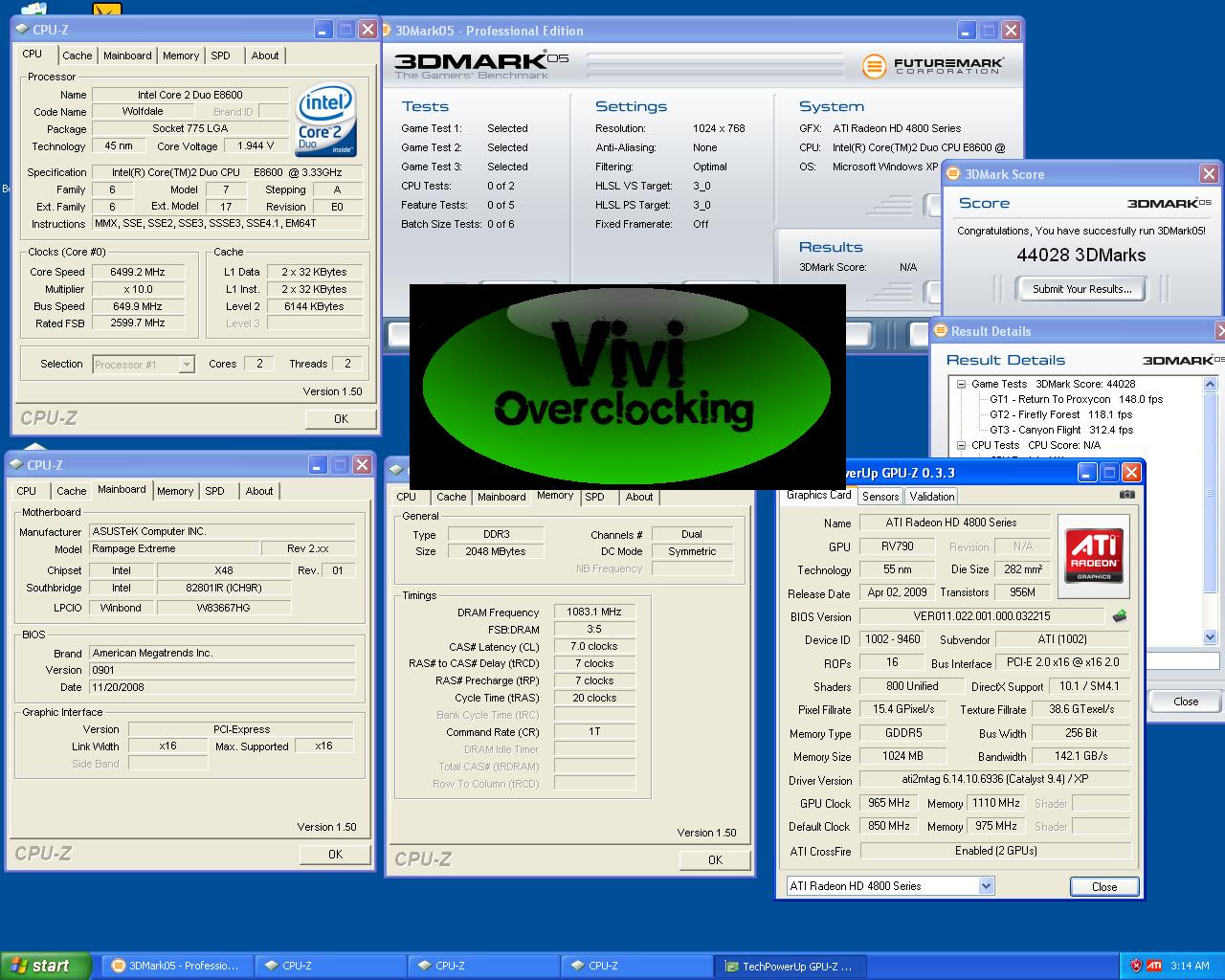Switch to Sensors tab in GPU-Z
Image resolution: width=1225 pixels, height=980 pixels.
(880, 497)
